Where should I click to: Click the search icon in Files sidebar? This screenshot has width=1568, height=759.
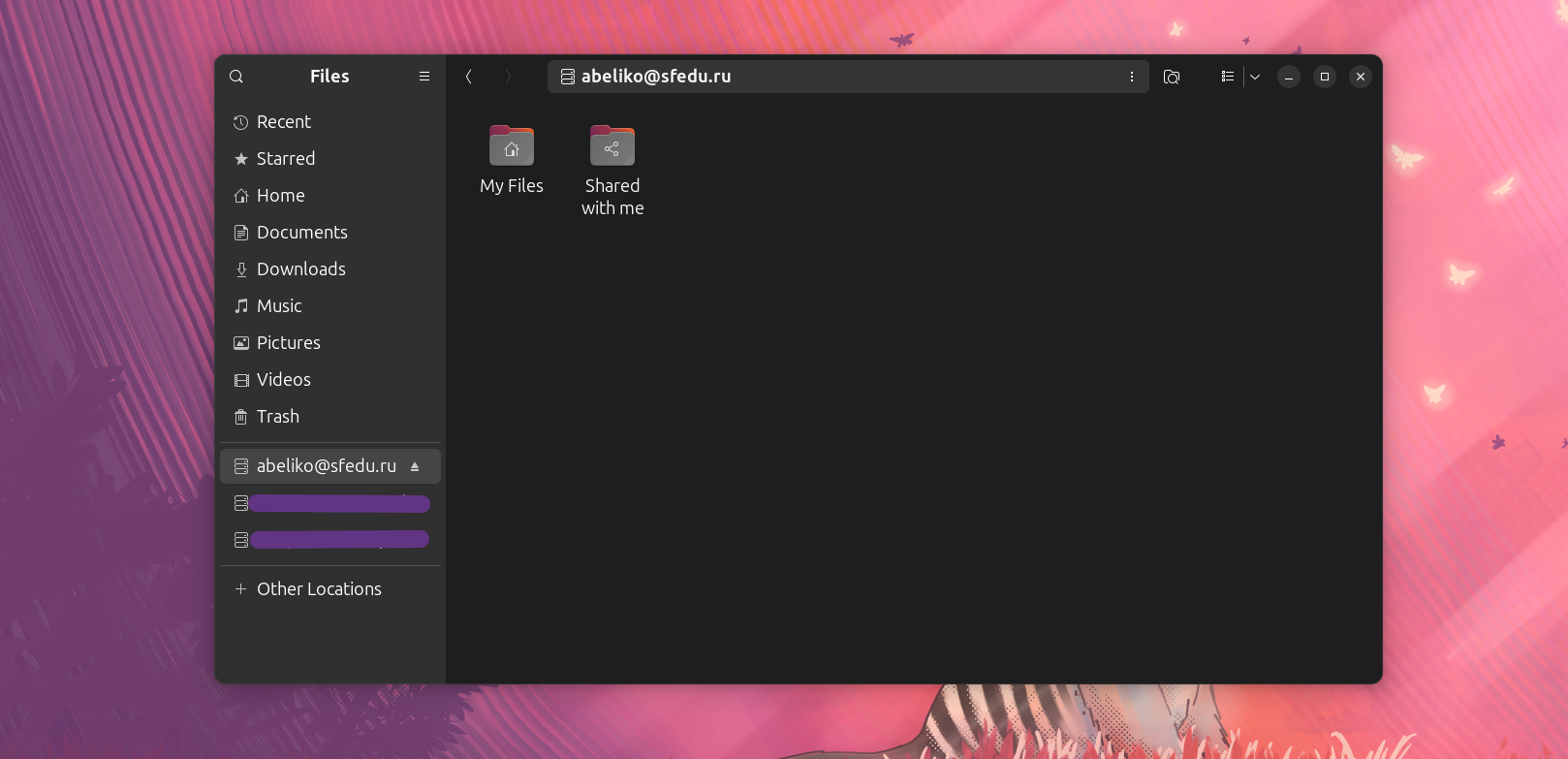pos(236,77)
